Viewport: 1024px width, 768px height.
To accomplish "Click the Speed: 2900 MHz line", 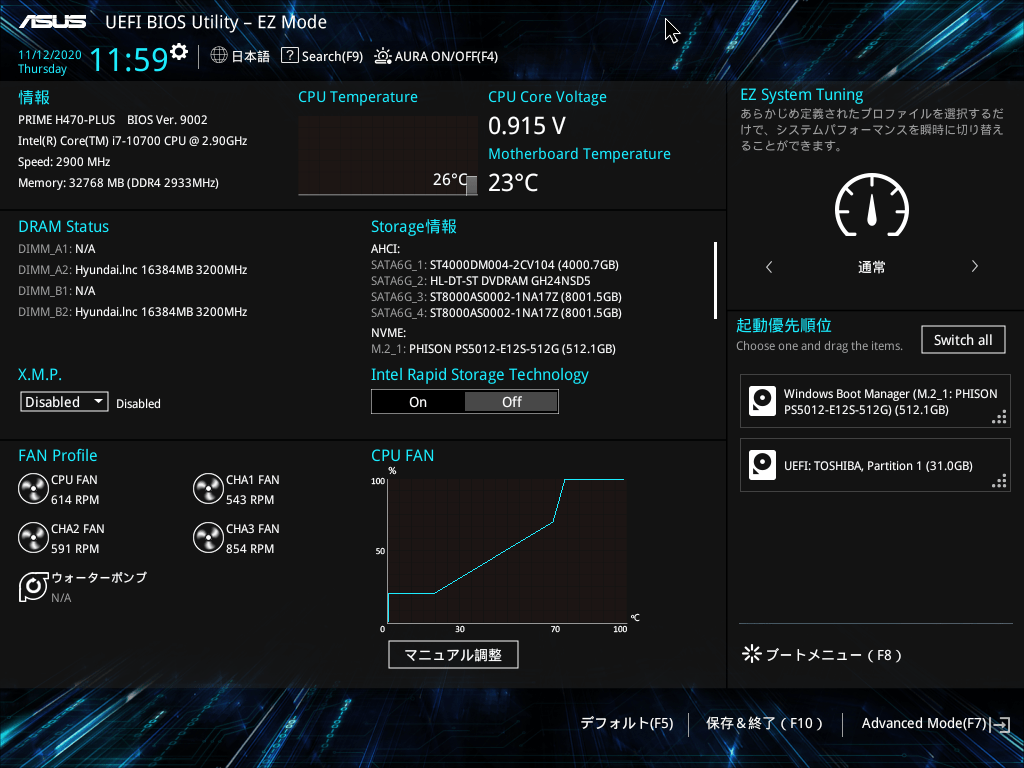I will (64, 162).
